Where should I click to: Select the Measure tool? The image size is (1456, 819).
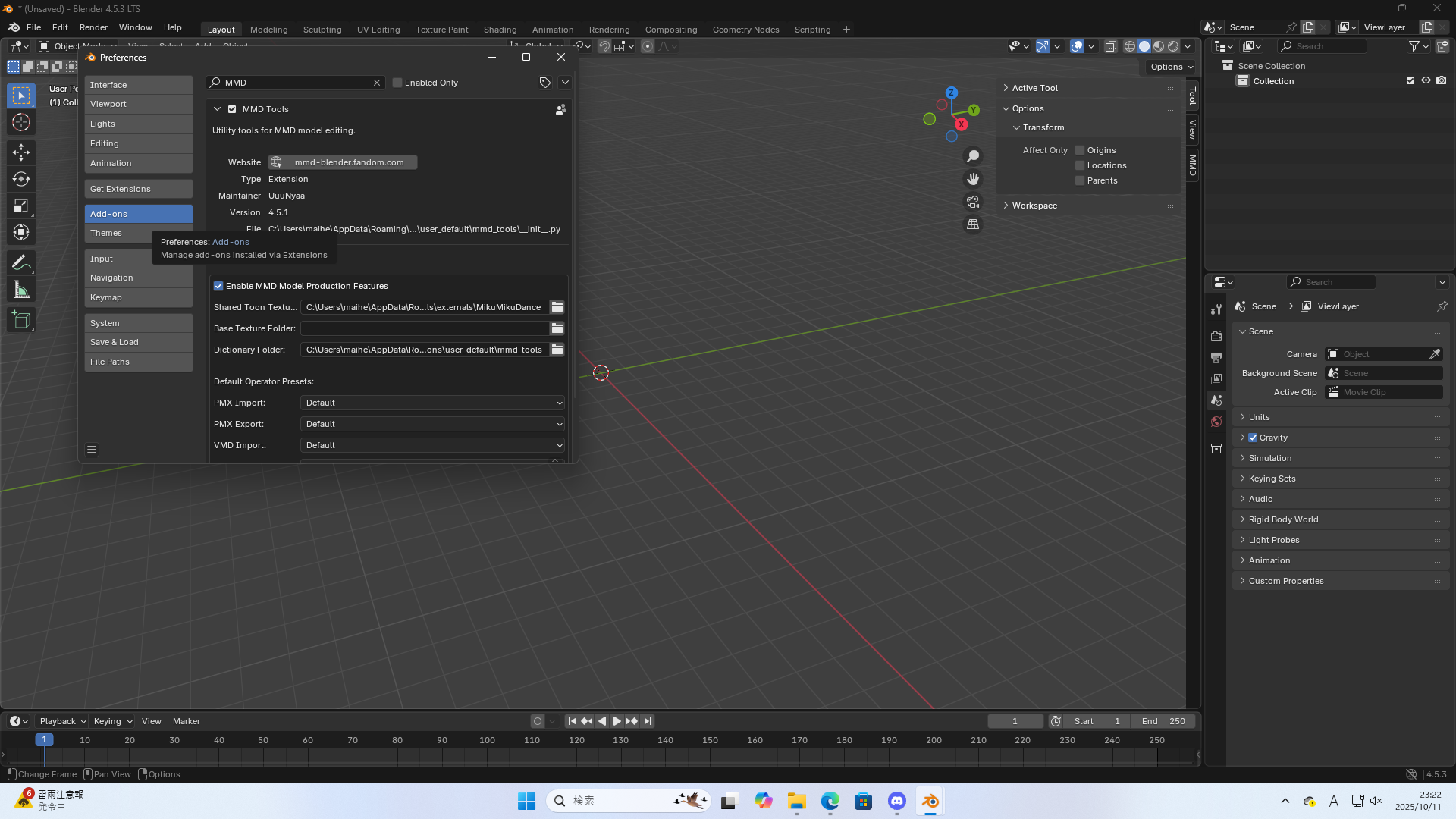pos(21,289)
